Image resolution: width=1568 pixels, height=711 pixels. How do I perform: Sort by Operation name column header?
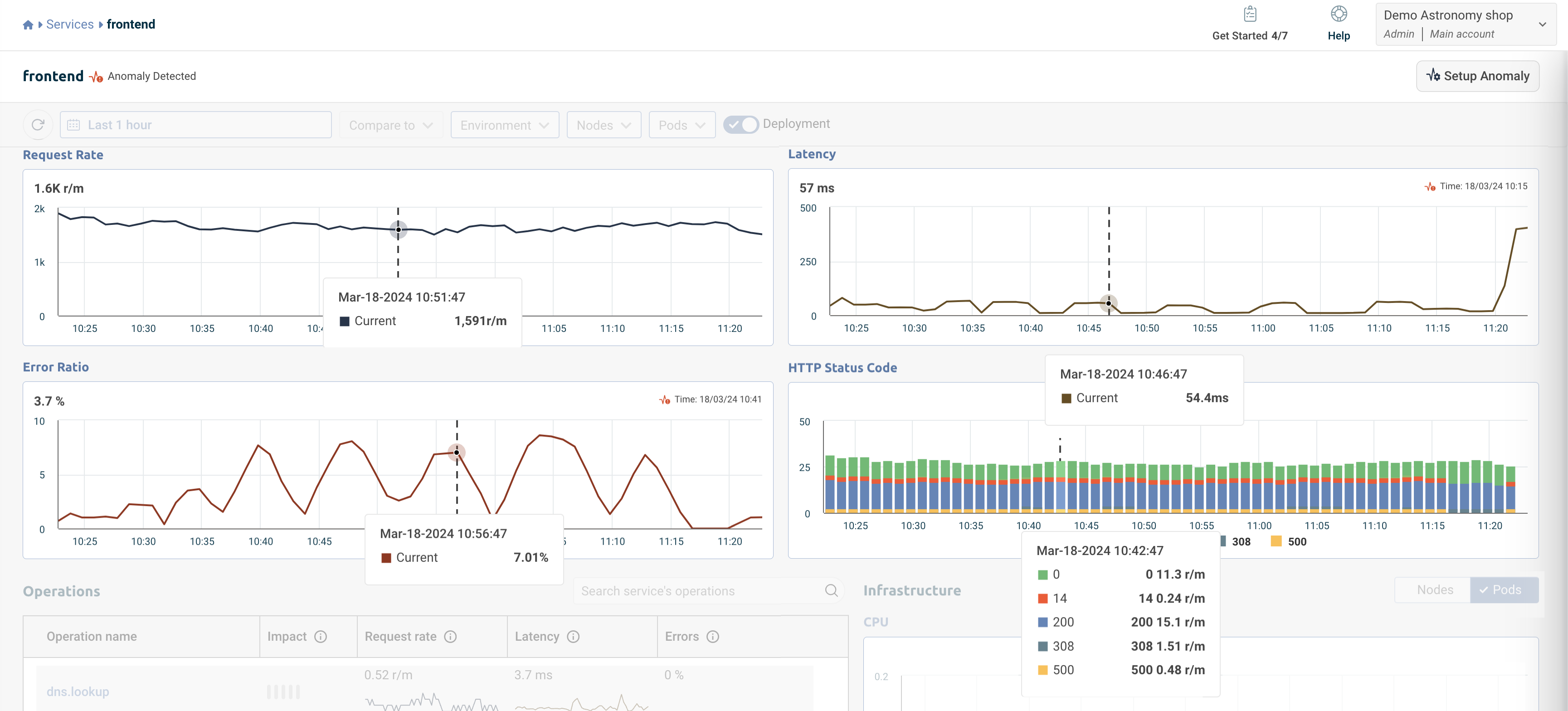point(92,636)
